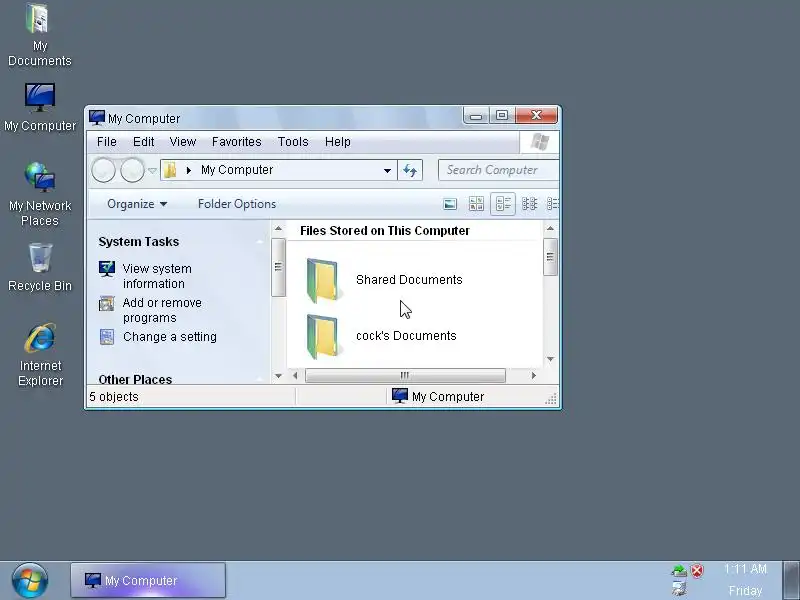Click the window title bar icon

pyautogui.click(x=97, y=118)
